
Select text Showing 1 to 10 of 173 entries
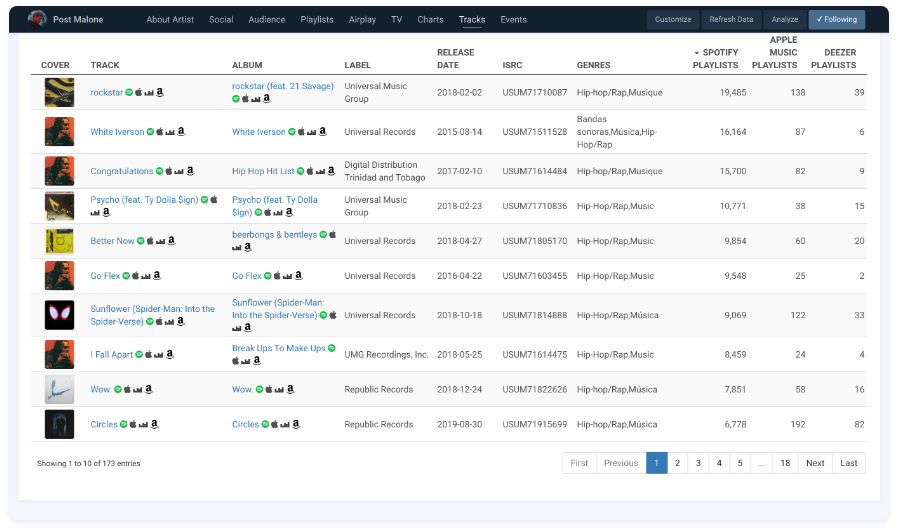pyautogui.click(x=89, y=463)
